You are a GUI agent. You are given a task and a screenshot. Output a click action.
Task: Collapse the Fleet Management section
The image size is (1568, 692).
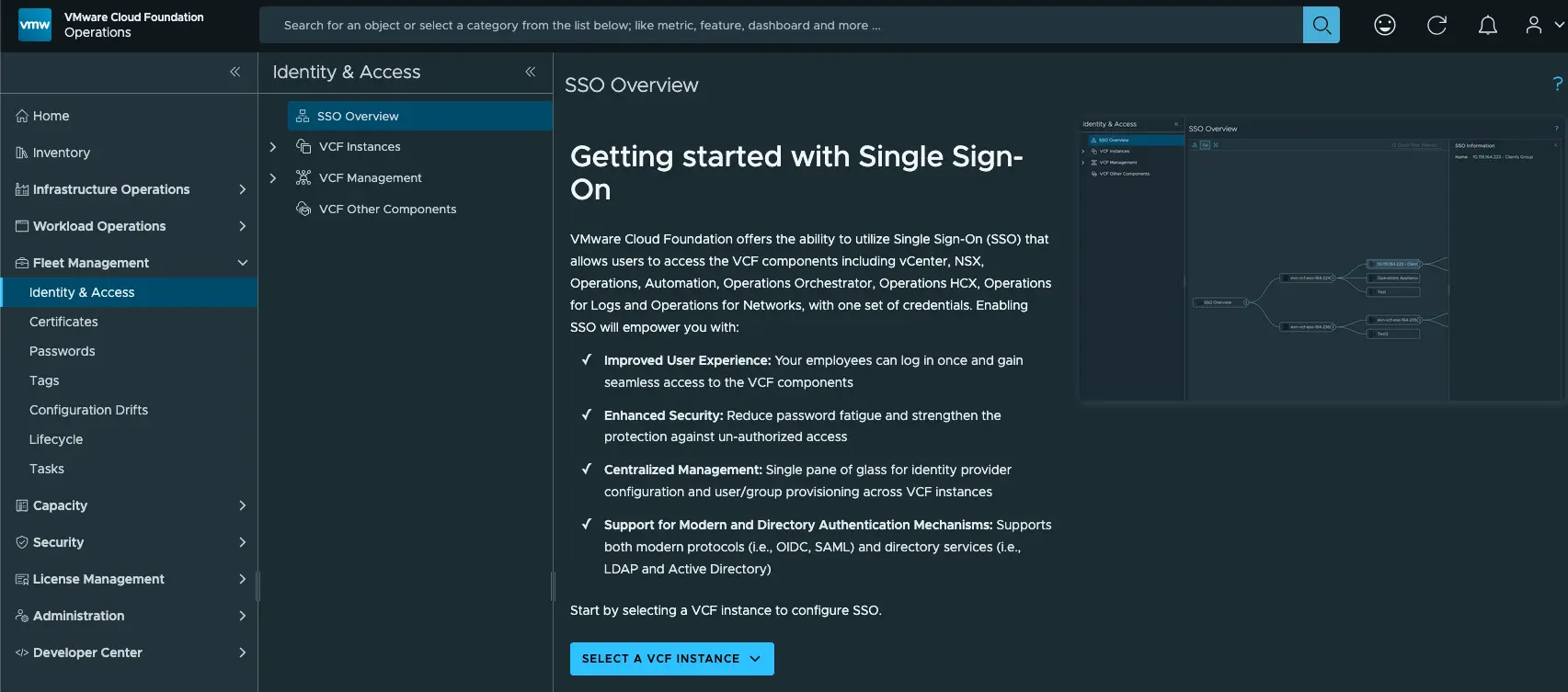click(243, 263)
